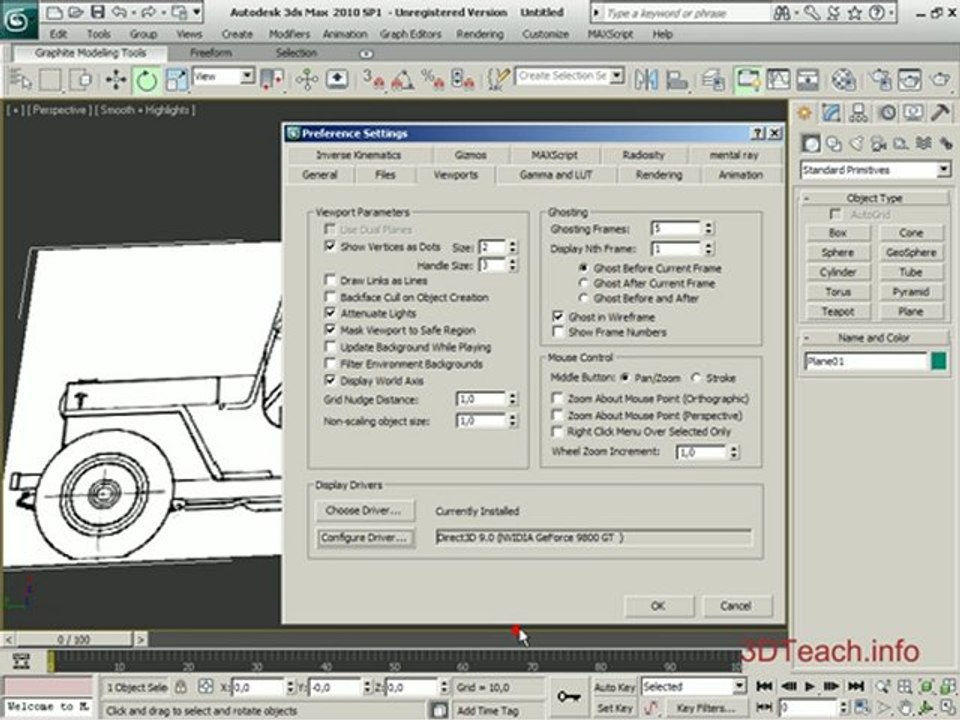Toggle the Set Key mode key icon

[x=569, y=697]
